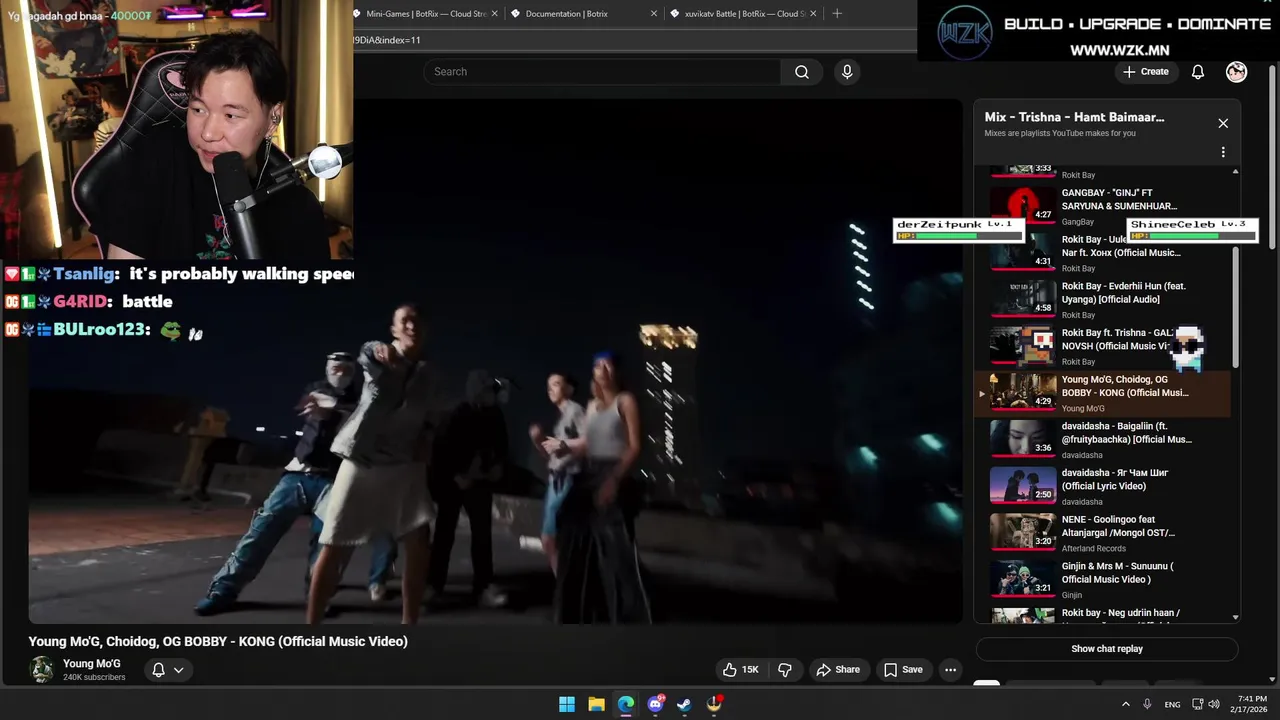
Task: Click taskbar microphone tray icon
Action: click(x=1147, y=704)
